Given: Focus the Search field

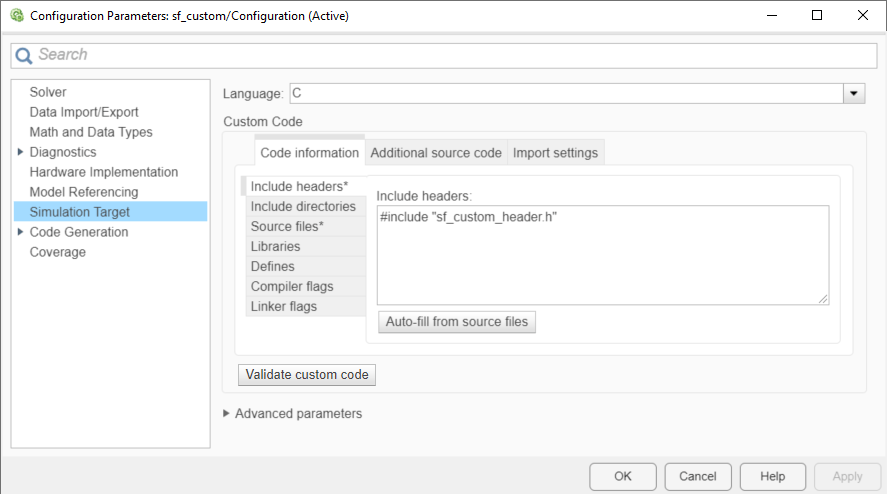Looking at the screenshot, I should coord(444,55).
